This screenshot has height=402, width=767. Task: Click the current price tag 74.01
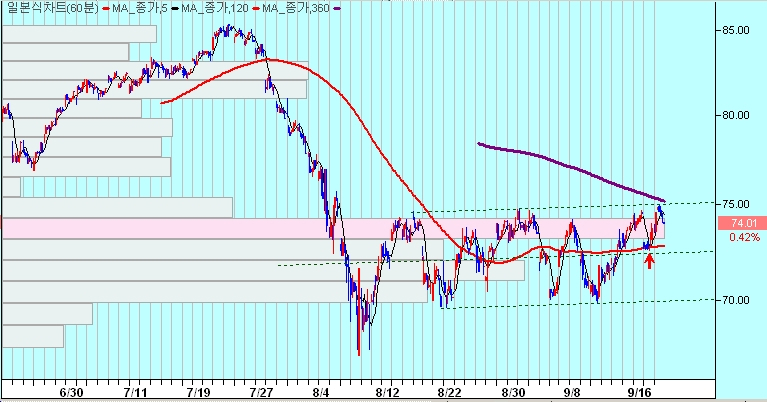click(743, 224)
